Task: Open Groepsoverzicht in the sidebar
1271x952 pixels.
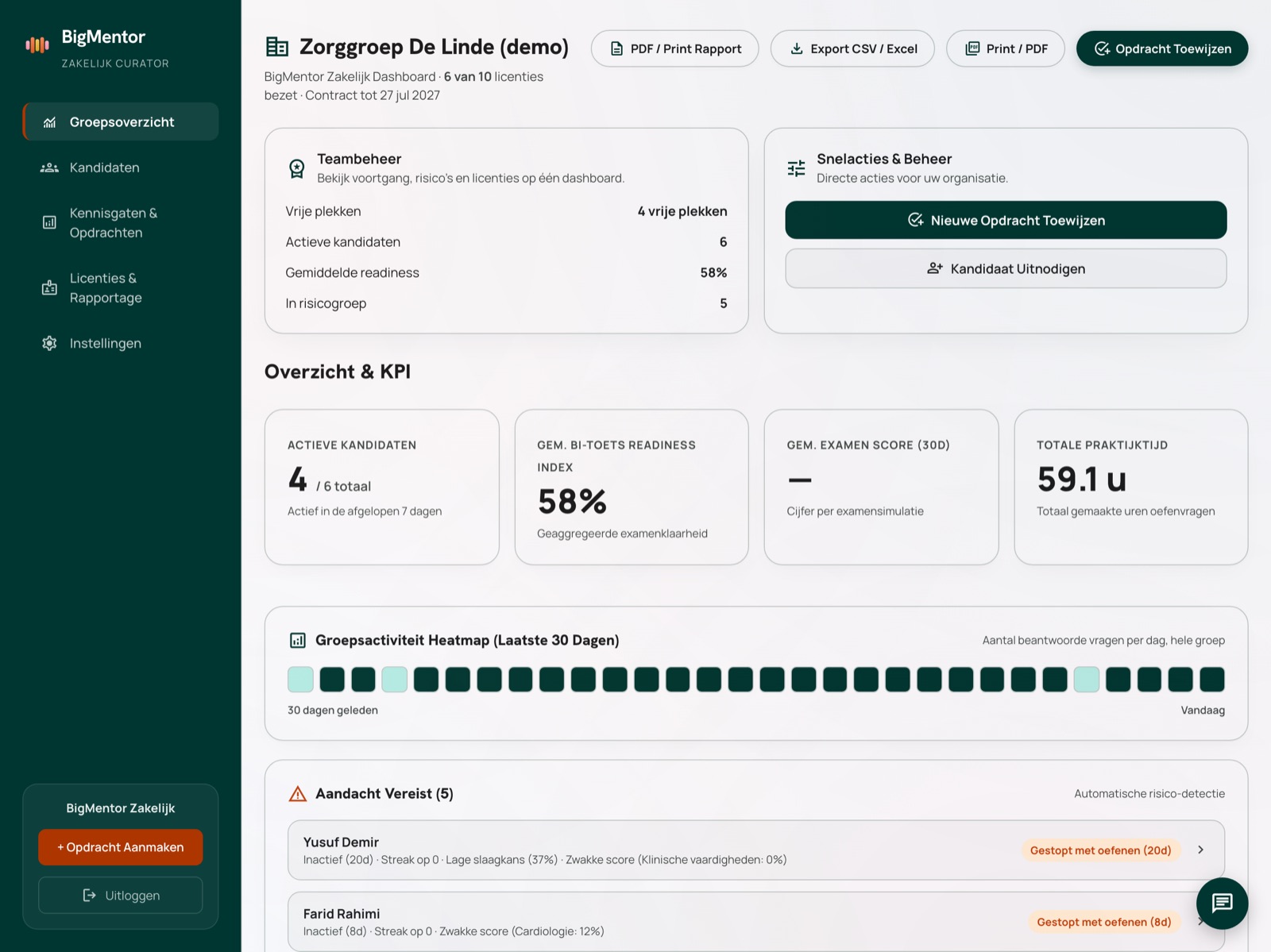Action: (121, 121)
